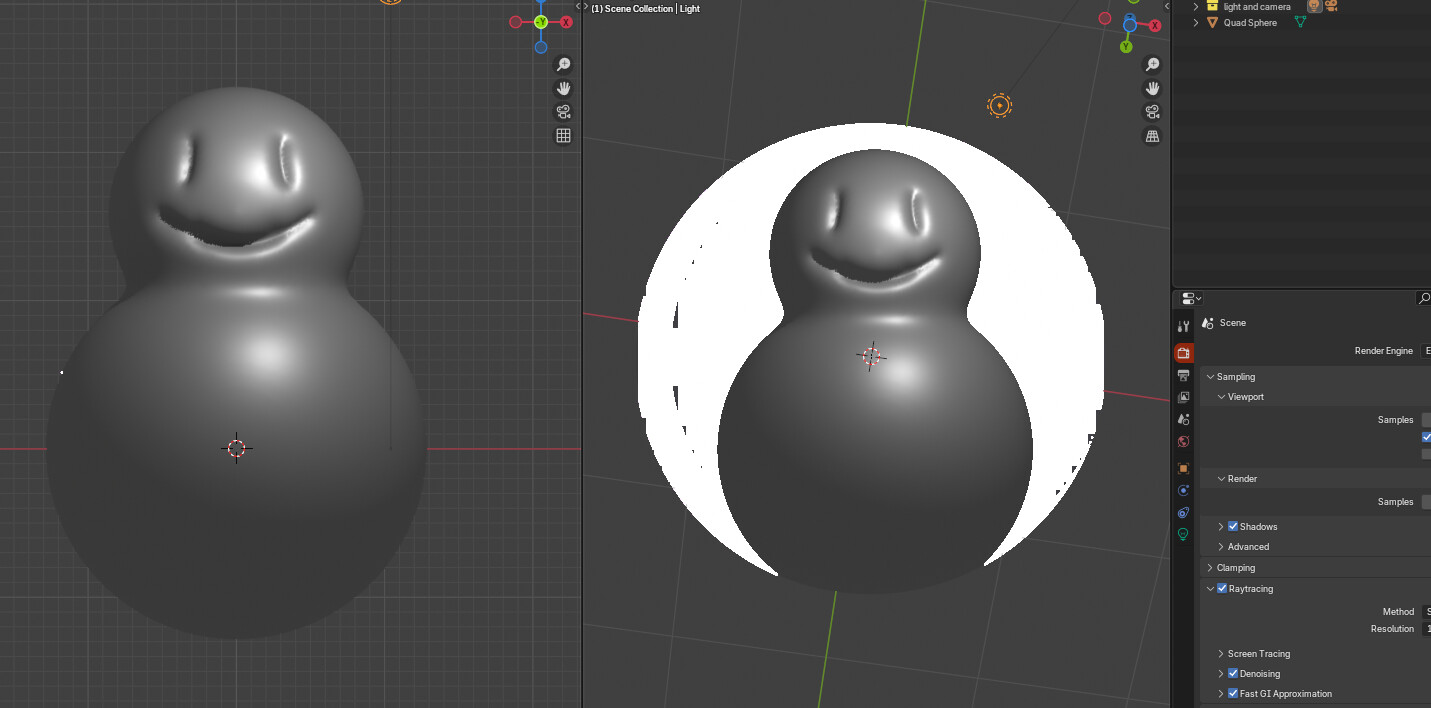Select the light and camera collection
Image resolution: width=1431 pixels, height=708 pixels.
click(x=1257, y=6)
